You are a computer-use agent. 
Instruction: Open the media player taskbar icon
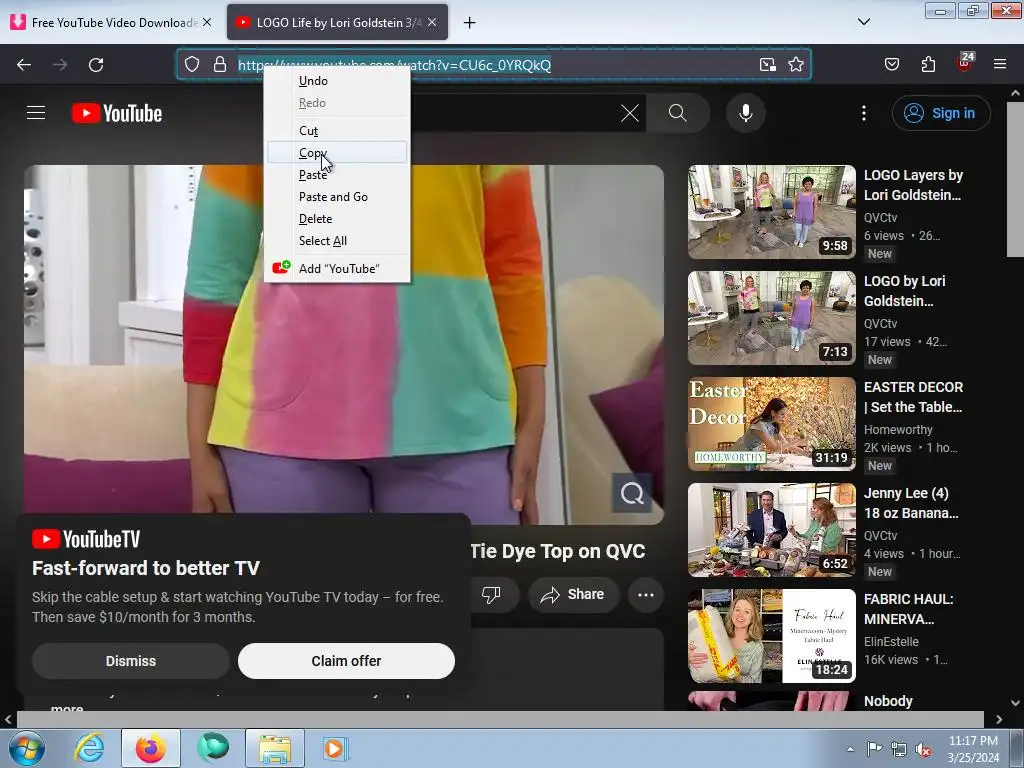[335, 748]
